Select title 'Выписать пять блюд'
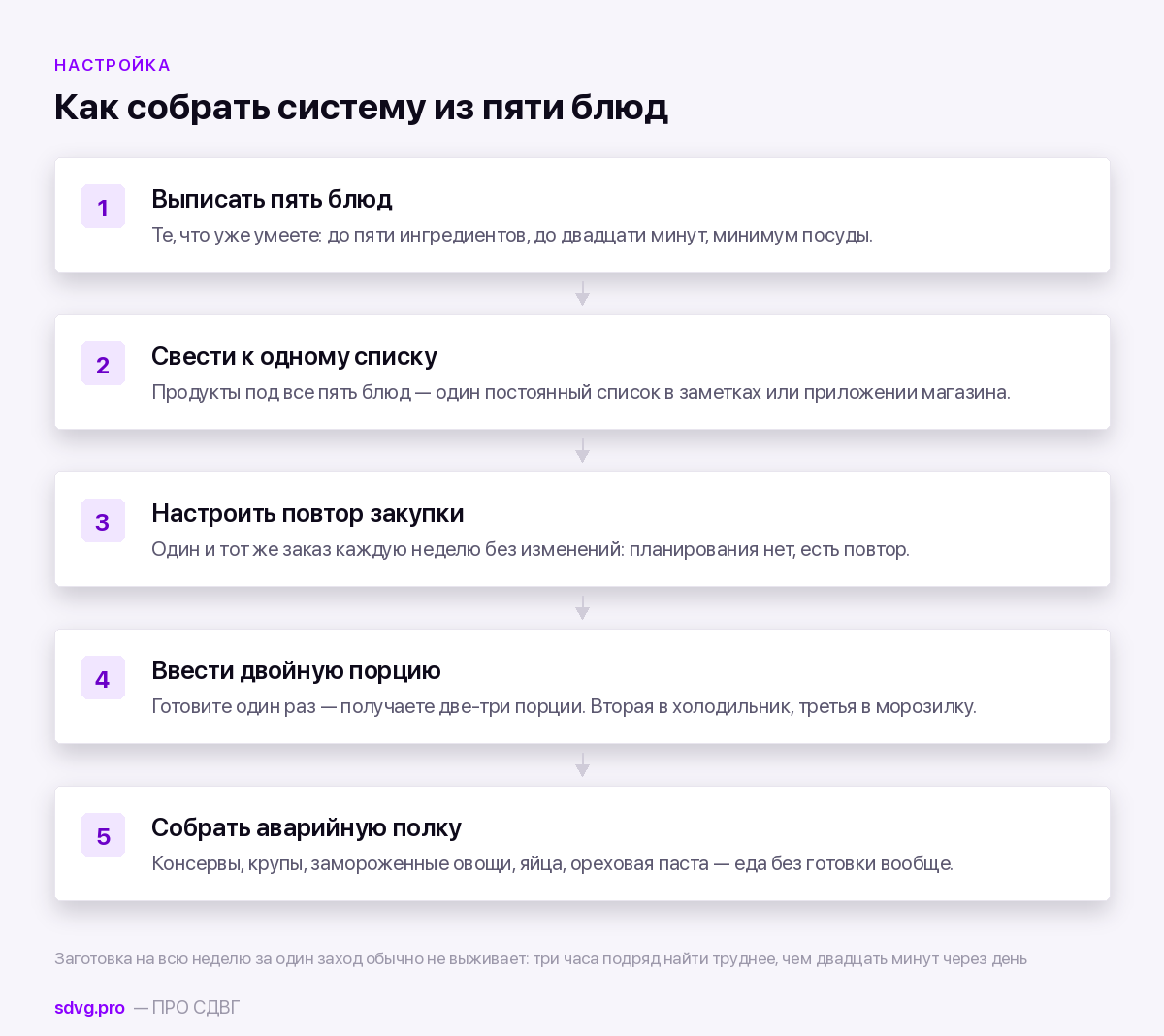Screen dimensions: 1164x1036 [x=272, y=199]
